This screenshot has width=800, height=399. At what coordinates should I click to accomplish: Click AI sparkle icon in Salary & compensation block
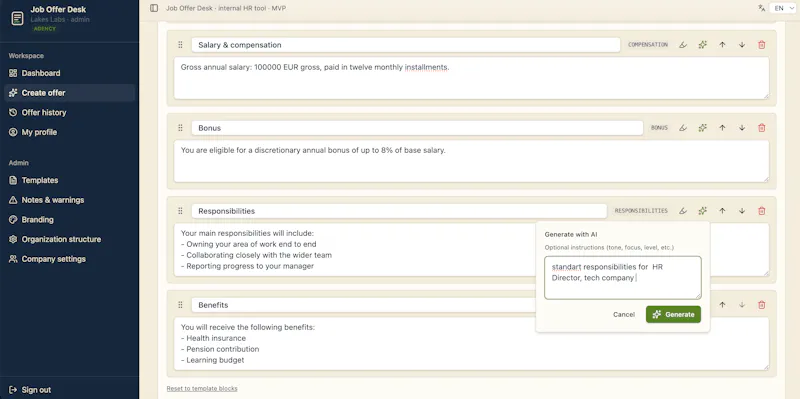coord(703,45)
